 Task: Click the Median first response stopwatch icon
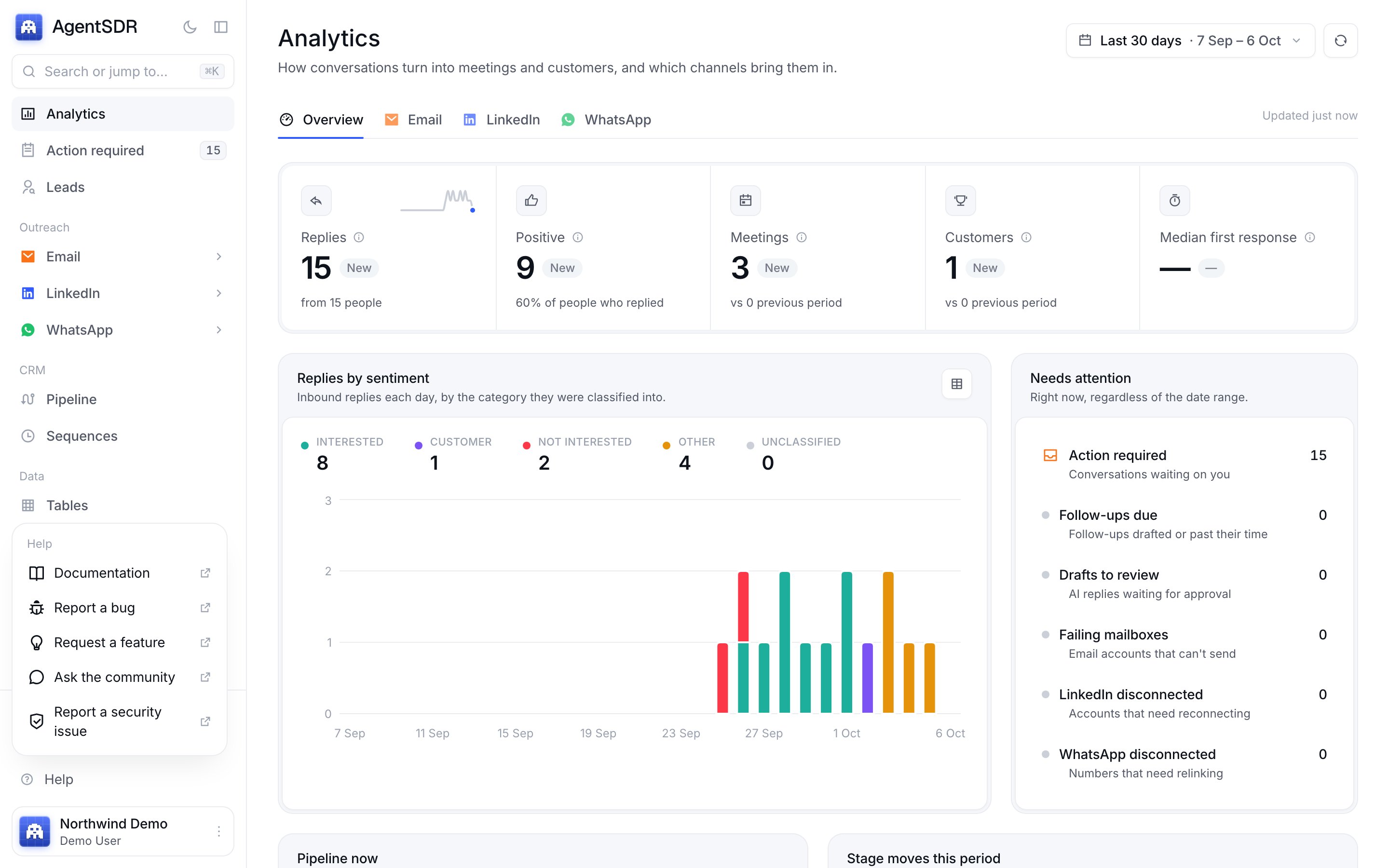[x=1175, y=200]
